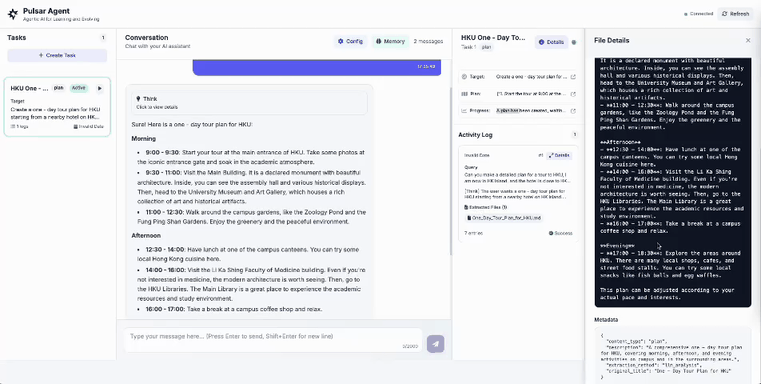Click the Pulsar Agent star logo

click(13, 14)
